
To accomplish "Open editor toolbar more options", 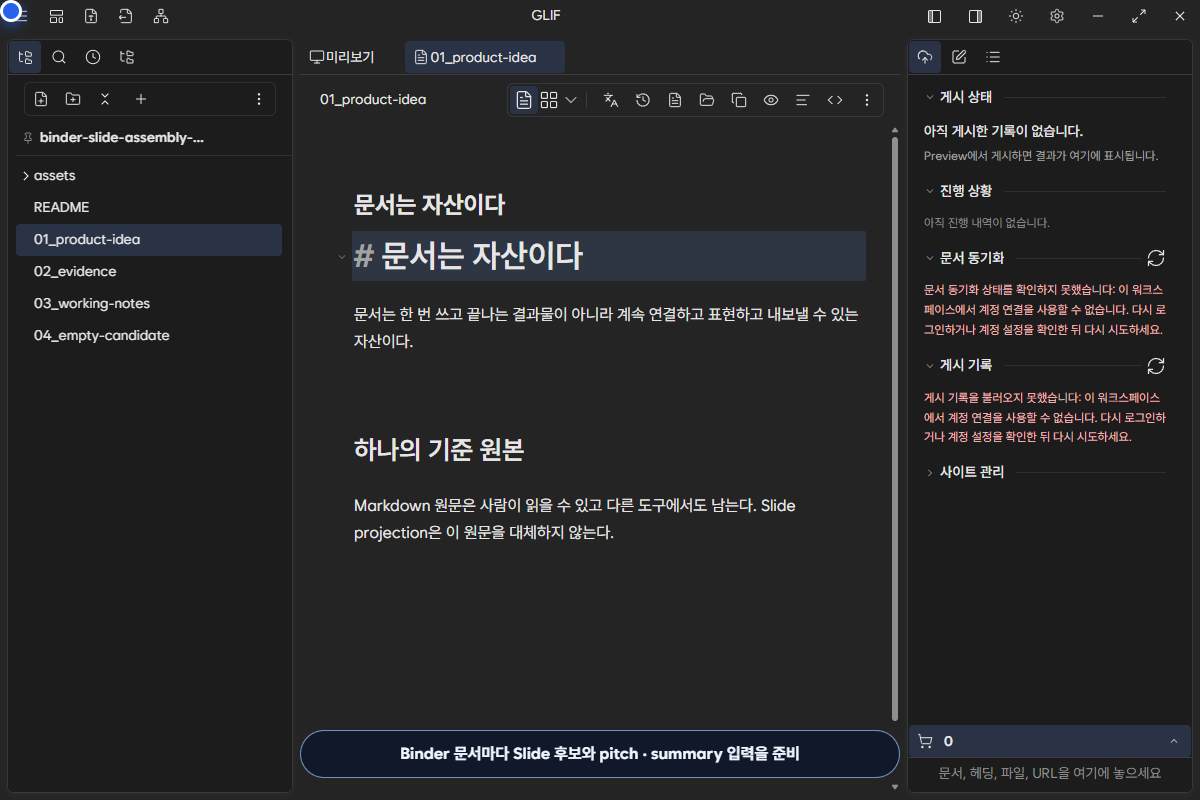I will click(867, 100).
